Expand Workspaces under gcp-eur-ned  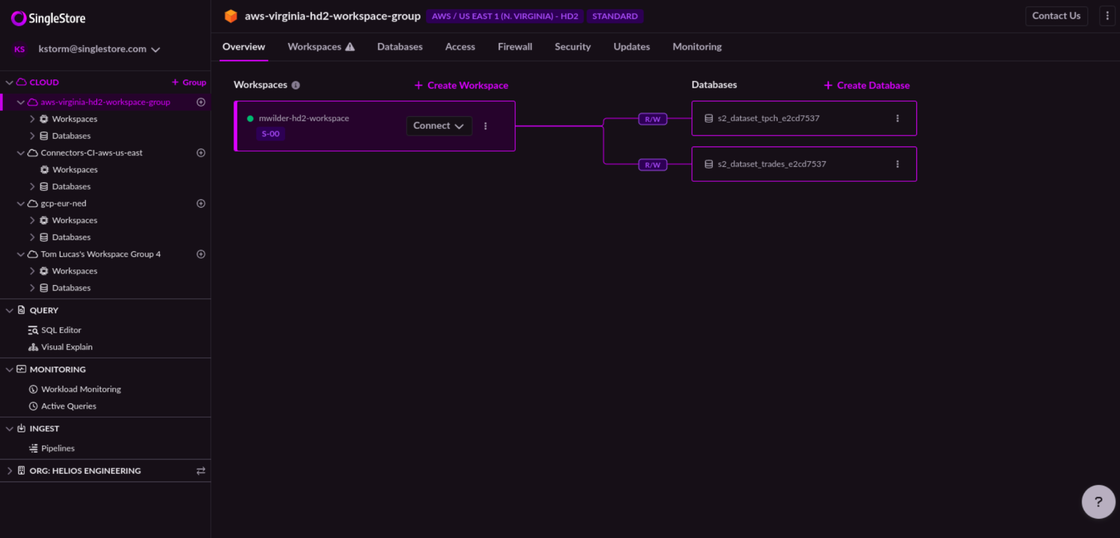31,220
